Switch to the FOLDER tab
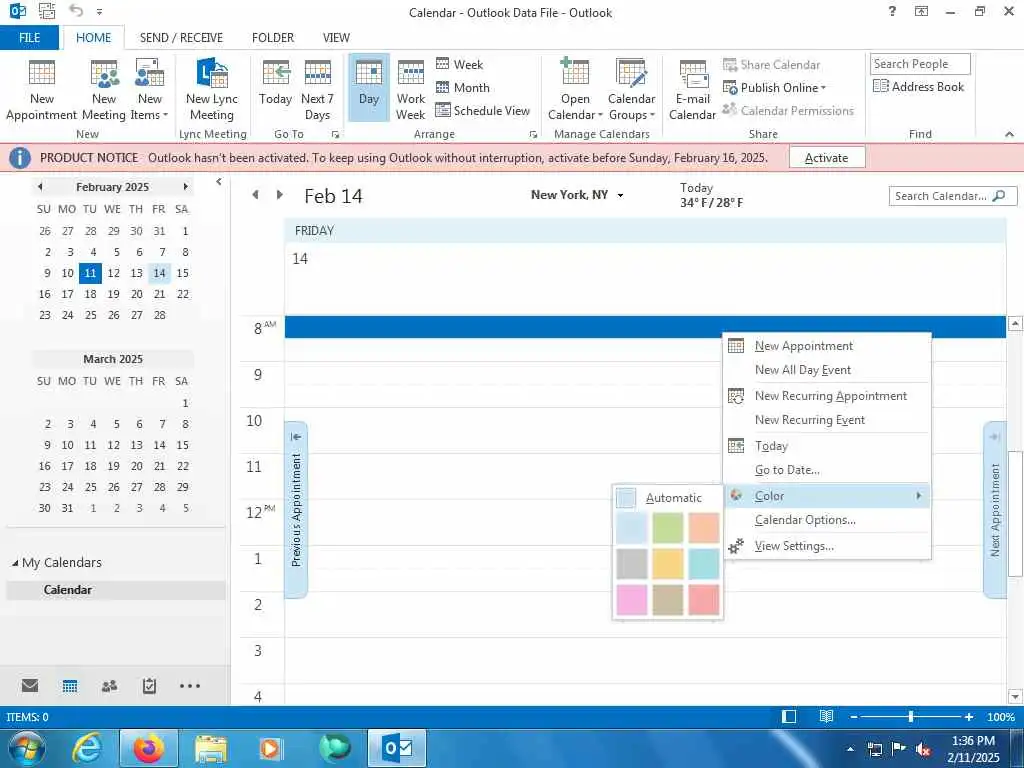Viewport: 1024px width, 768px height. [273, 37]
